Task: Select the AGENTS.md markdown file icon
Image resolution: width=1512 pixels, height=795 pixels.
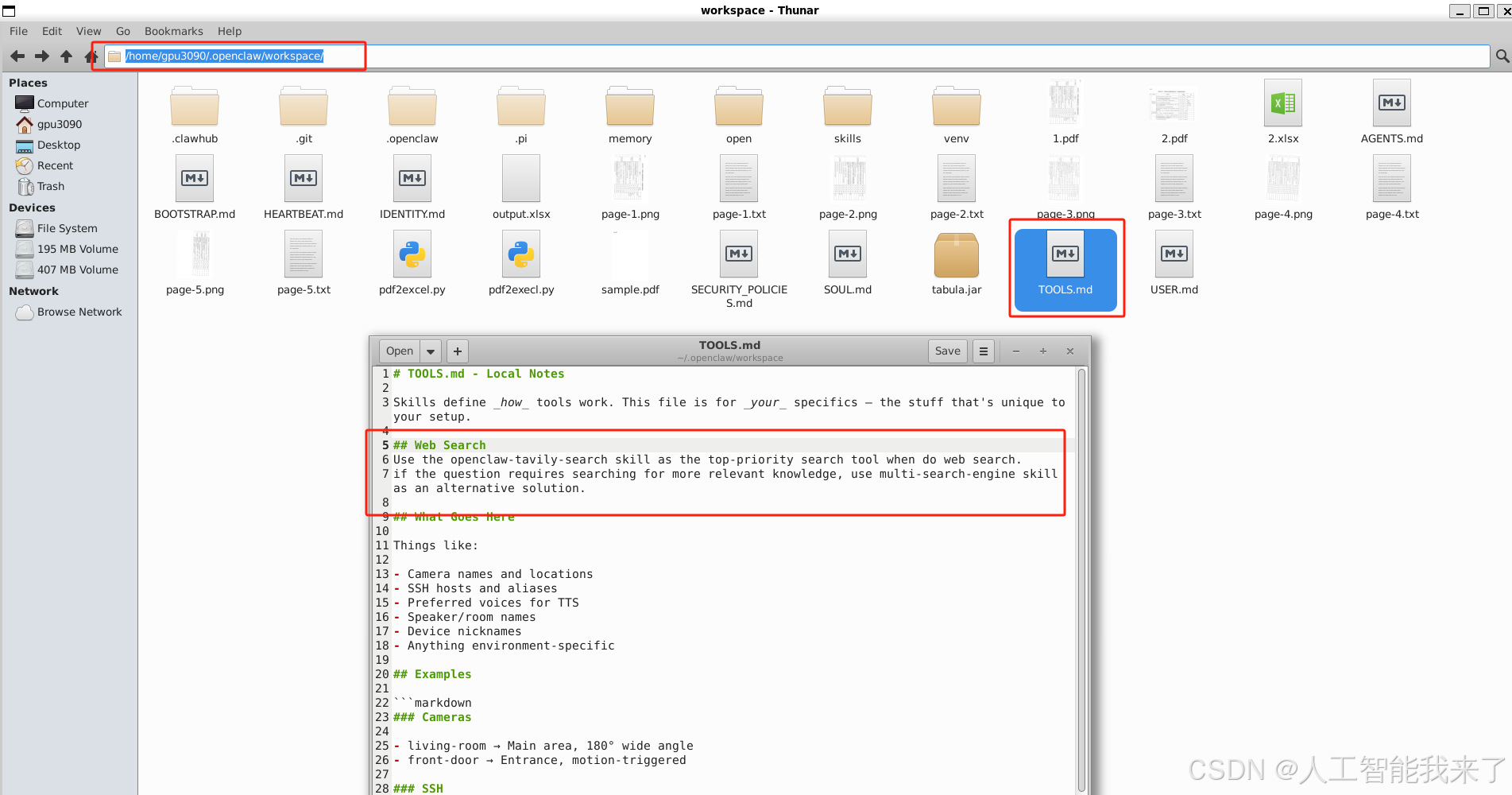Action: [x=1392, y=103]
